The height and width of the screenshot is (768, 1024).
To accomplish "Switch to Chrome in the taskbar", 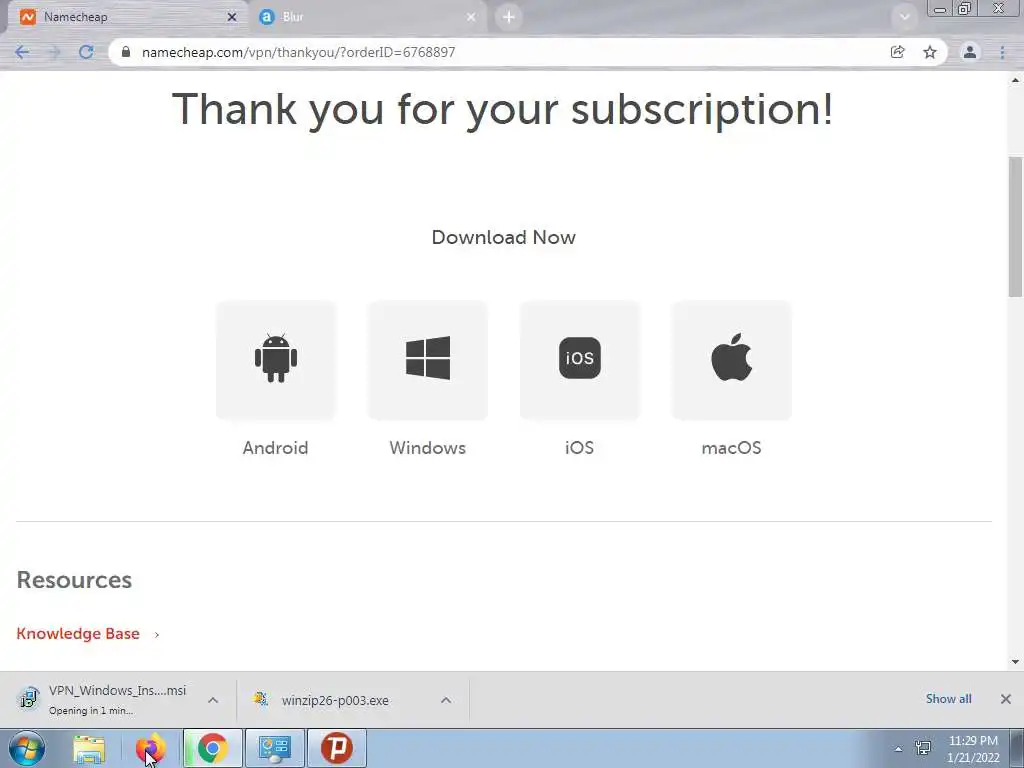I will (x=213, y=748).
